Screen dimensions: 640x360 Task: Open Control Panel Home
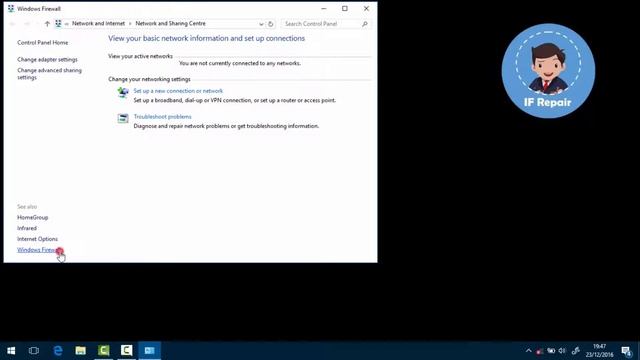coord(42,42)
